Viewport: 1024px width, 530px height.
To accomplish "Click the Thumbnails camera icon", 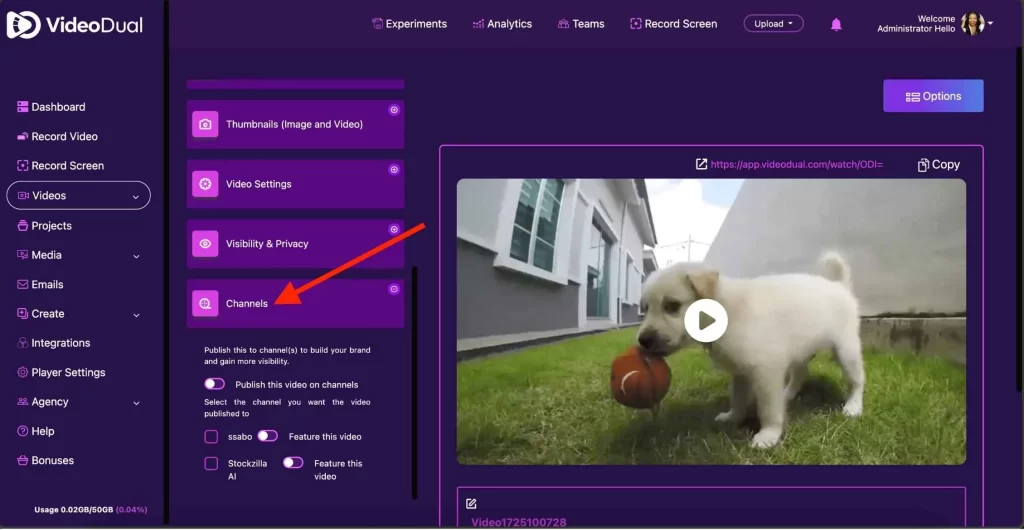I will coord(205,125).
